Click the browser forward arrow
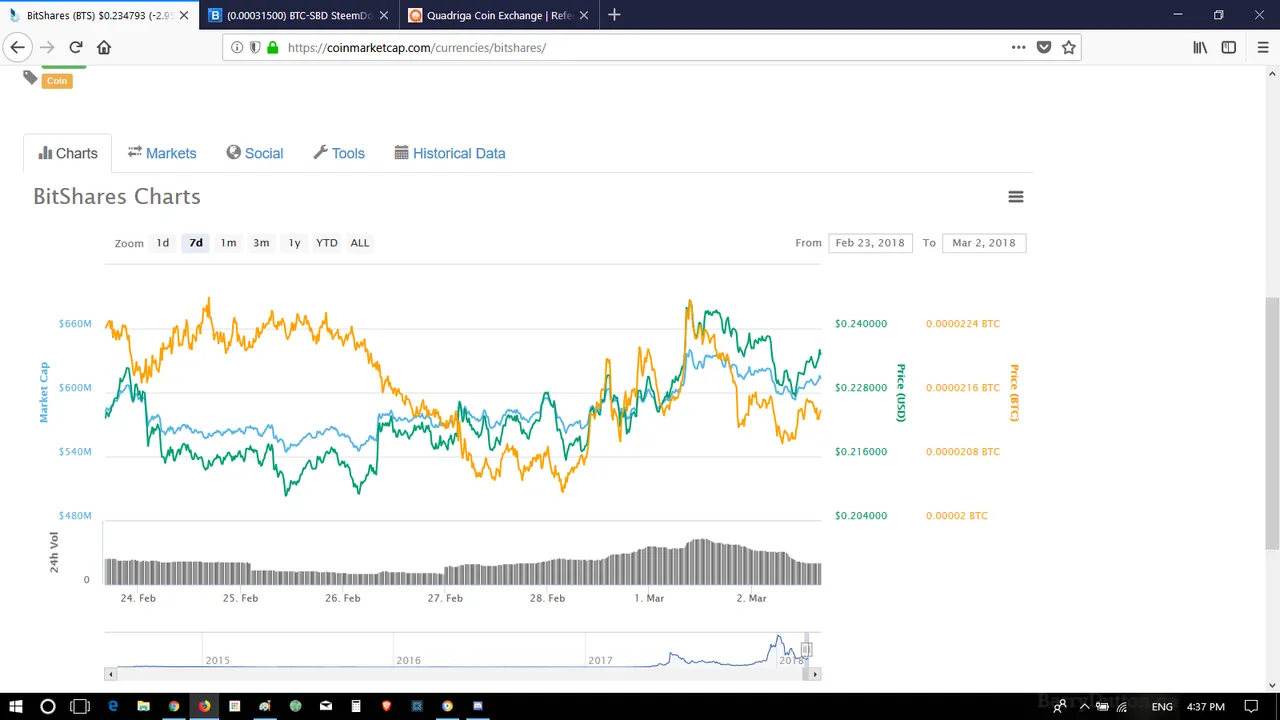Image resolution: width=1280 pixels, height=720 pixels. pyautogui.click(x=47, y=47)
